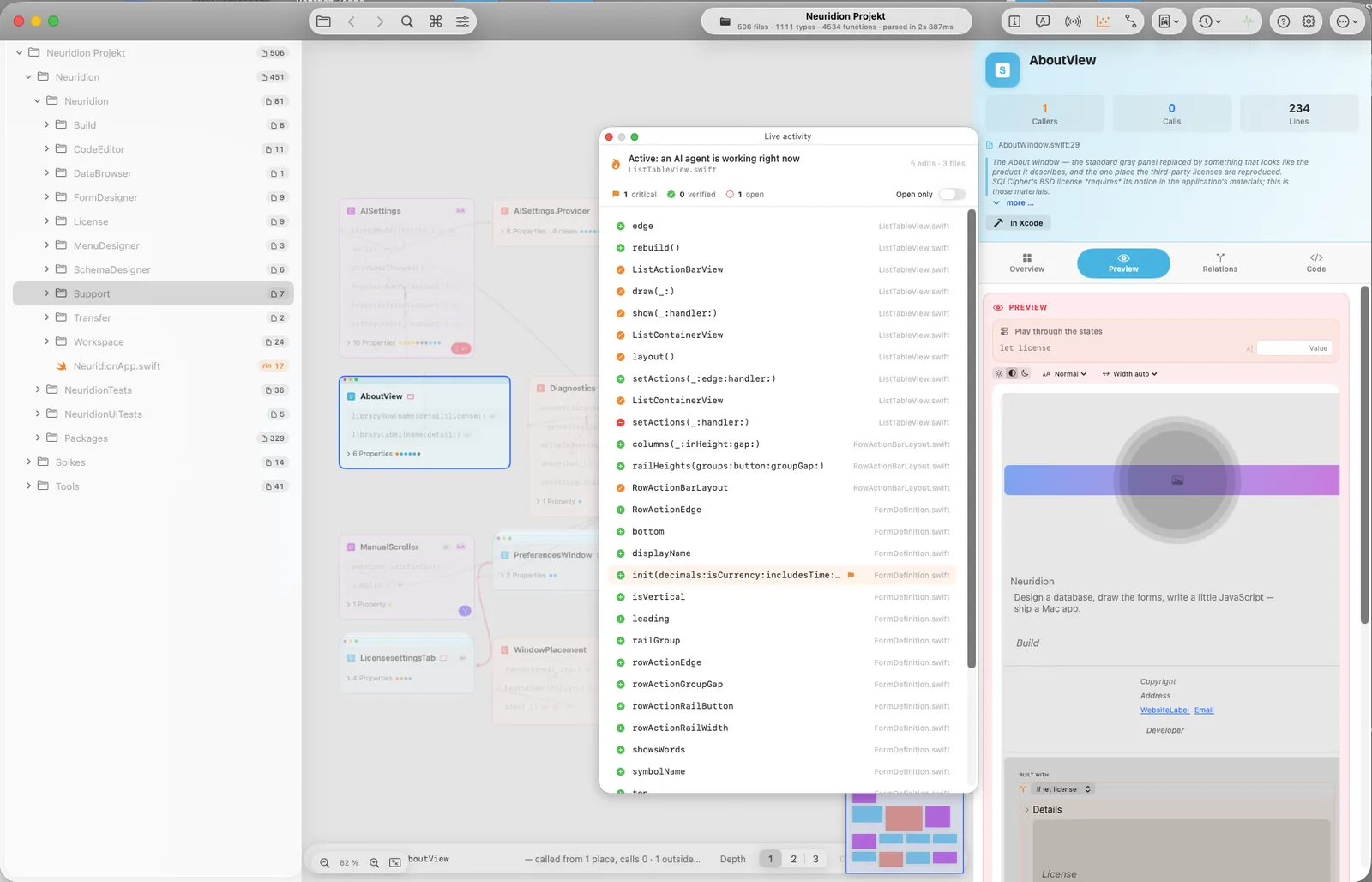1372x882 pixels.
Task: Select the Preview tab
Action: tap(1123, 263)
